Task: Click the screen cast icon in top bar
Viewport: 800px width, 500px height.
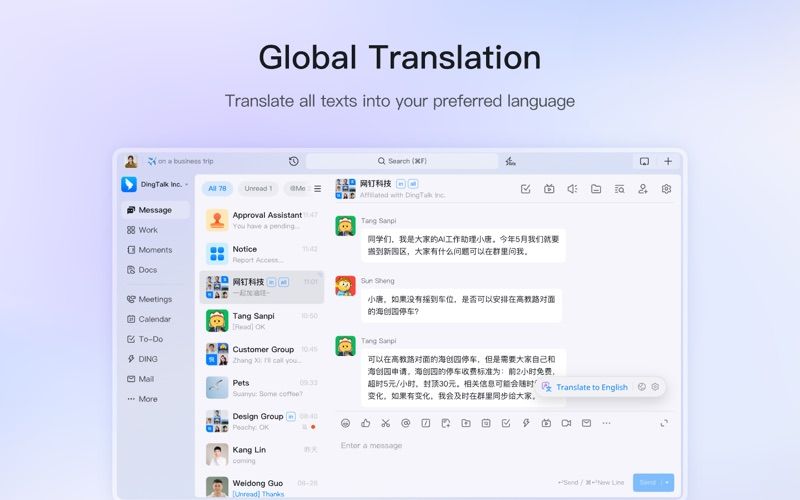Action: (x=644, y=161)
